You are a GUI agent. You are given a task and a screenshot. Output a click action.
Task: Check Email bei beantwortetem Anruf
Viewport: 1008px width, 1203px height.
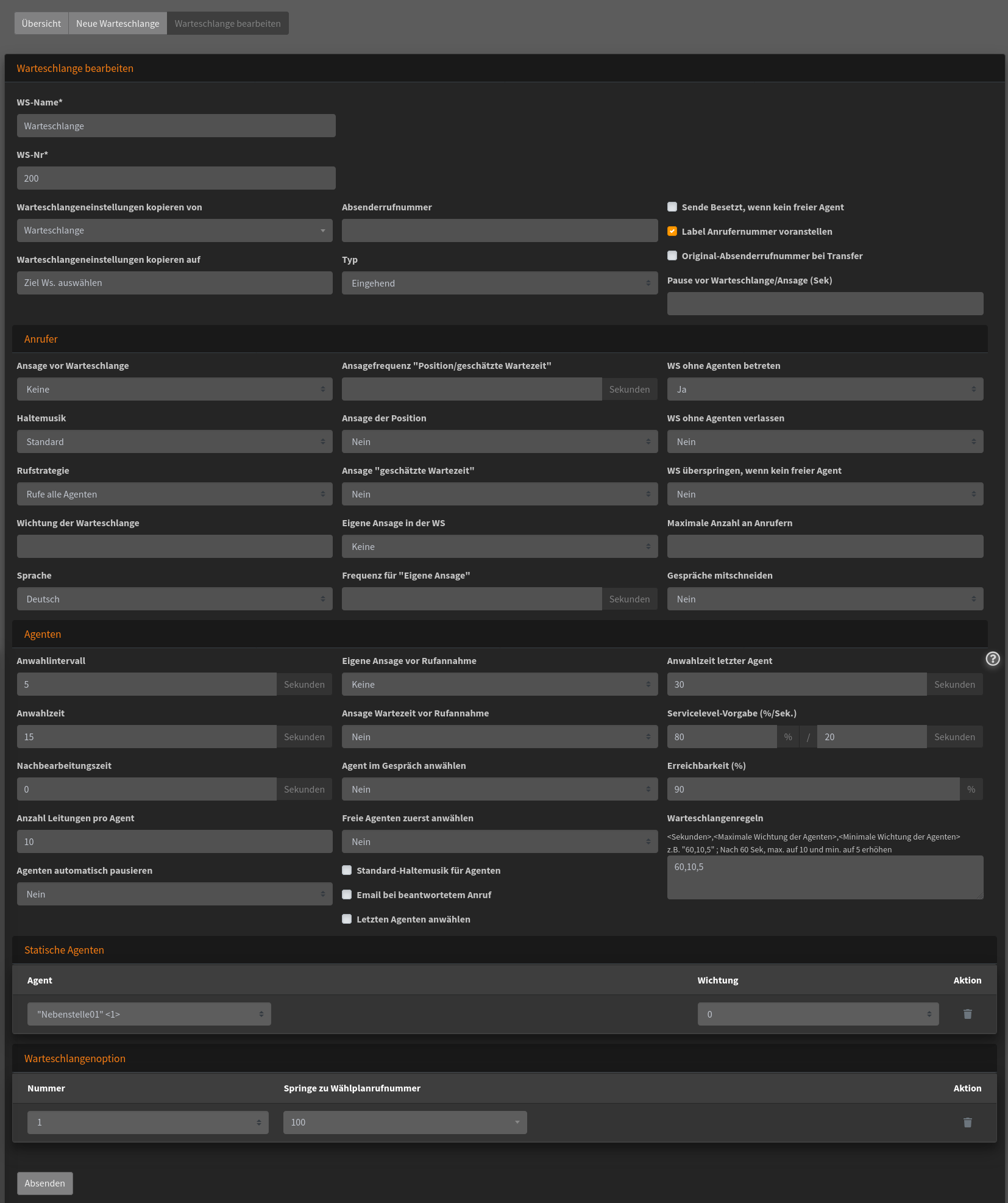347,894
